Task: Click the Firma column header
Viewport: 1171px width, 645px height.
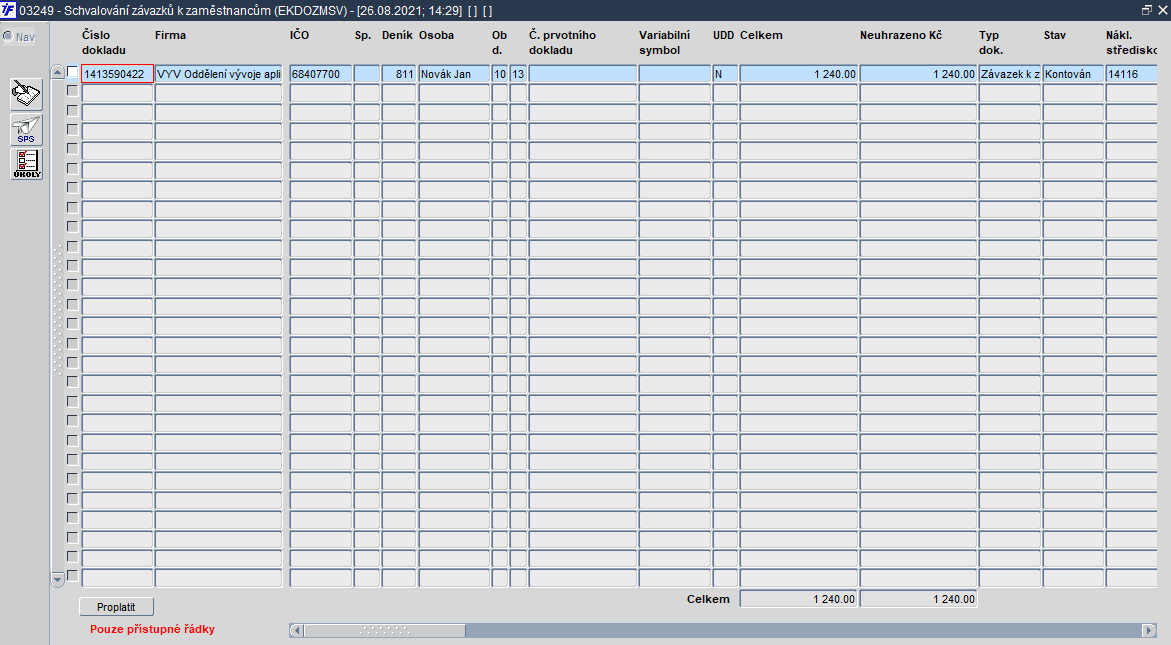Action: pyautogui.click(x=170, y=35)
